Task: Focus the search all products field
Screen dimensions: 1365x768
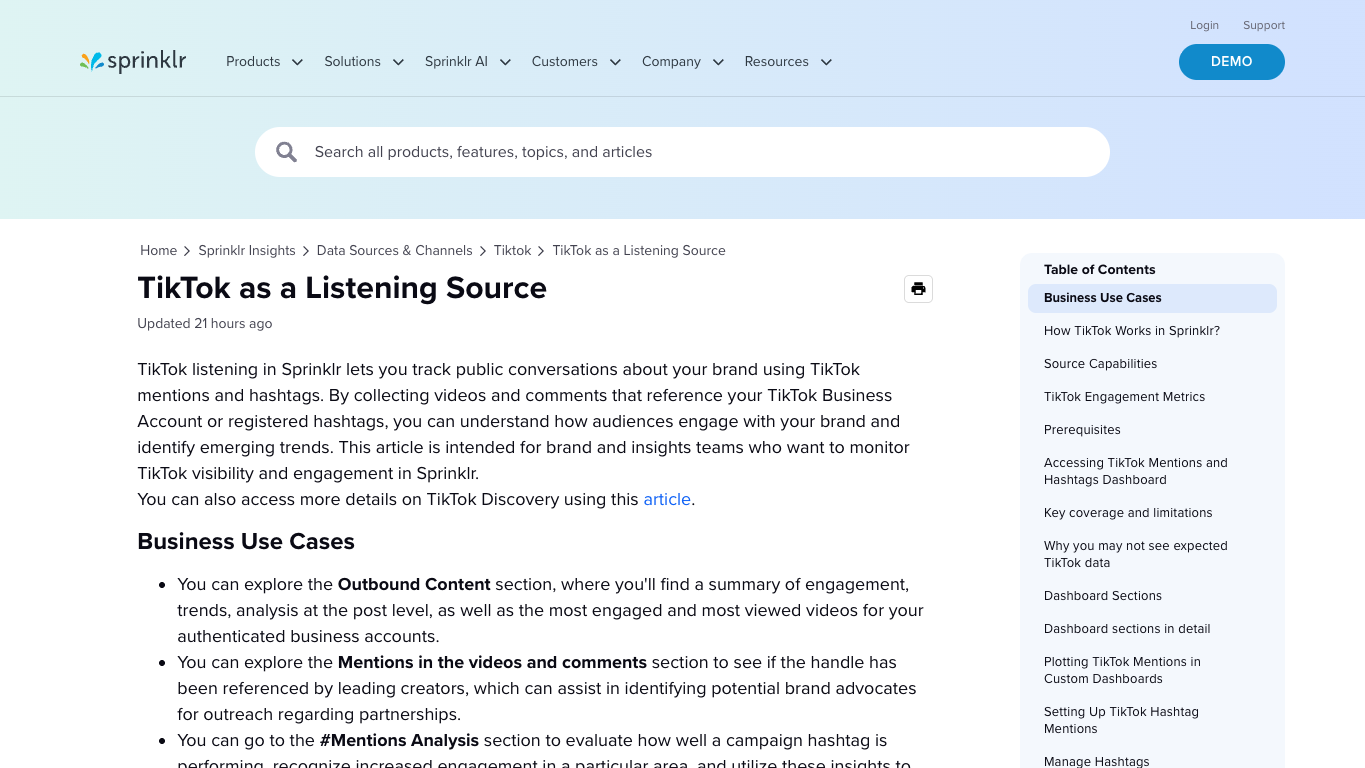Action: click(x=682, y=152)
